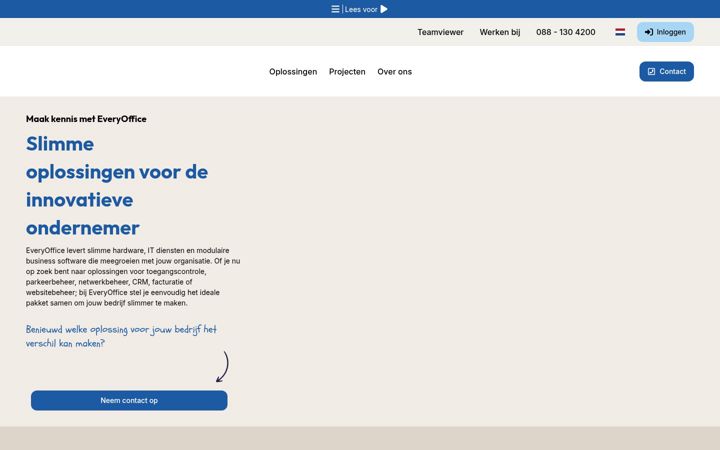Click the heading Slimme oplossingen voor de innovatieve ondernemer
Viewport: 720px width, 450px height.
click(117, 186)
